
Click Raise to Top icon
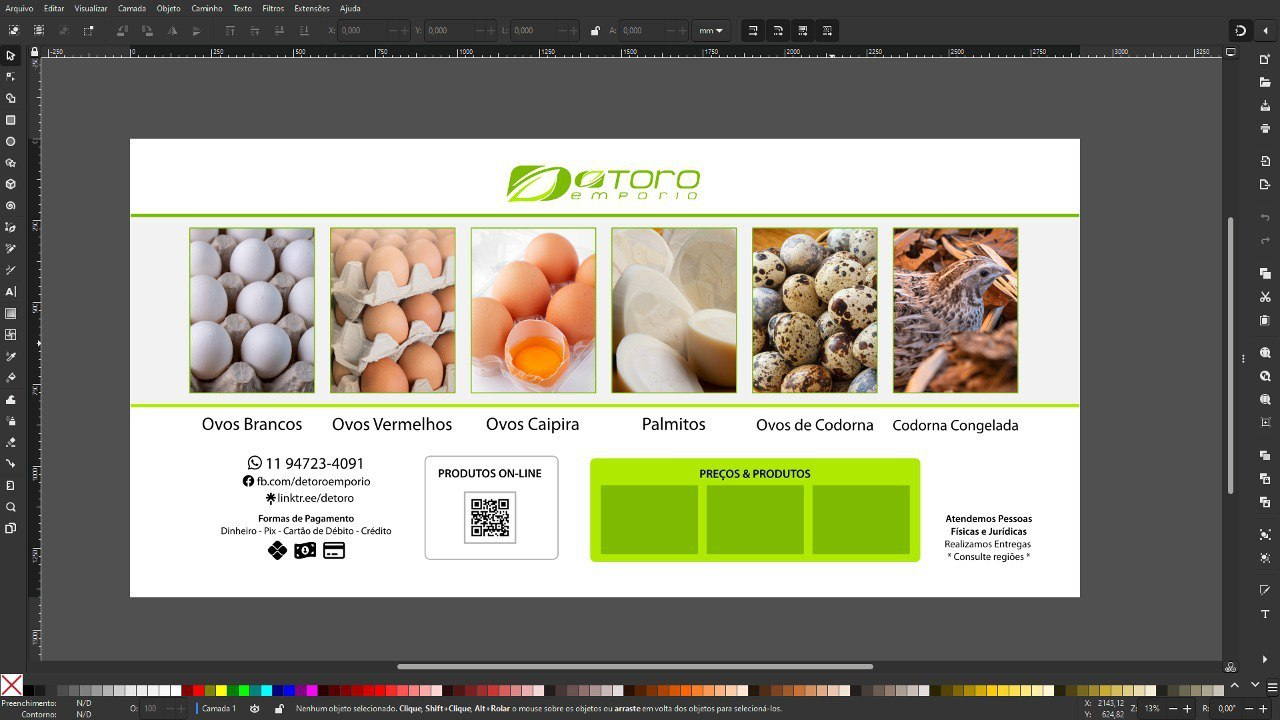230,31
